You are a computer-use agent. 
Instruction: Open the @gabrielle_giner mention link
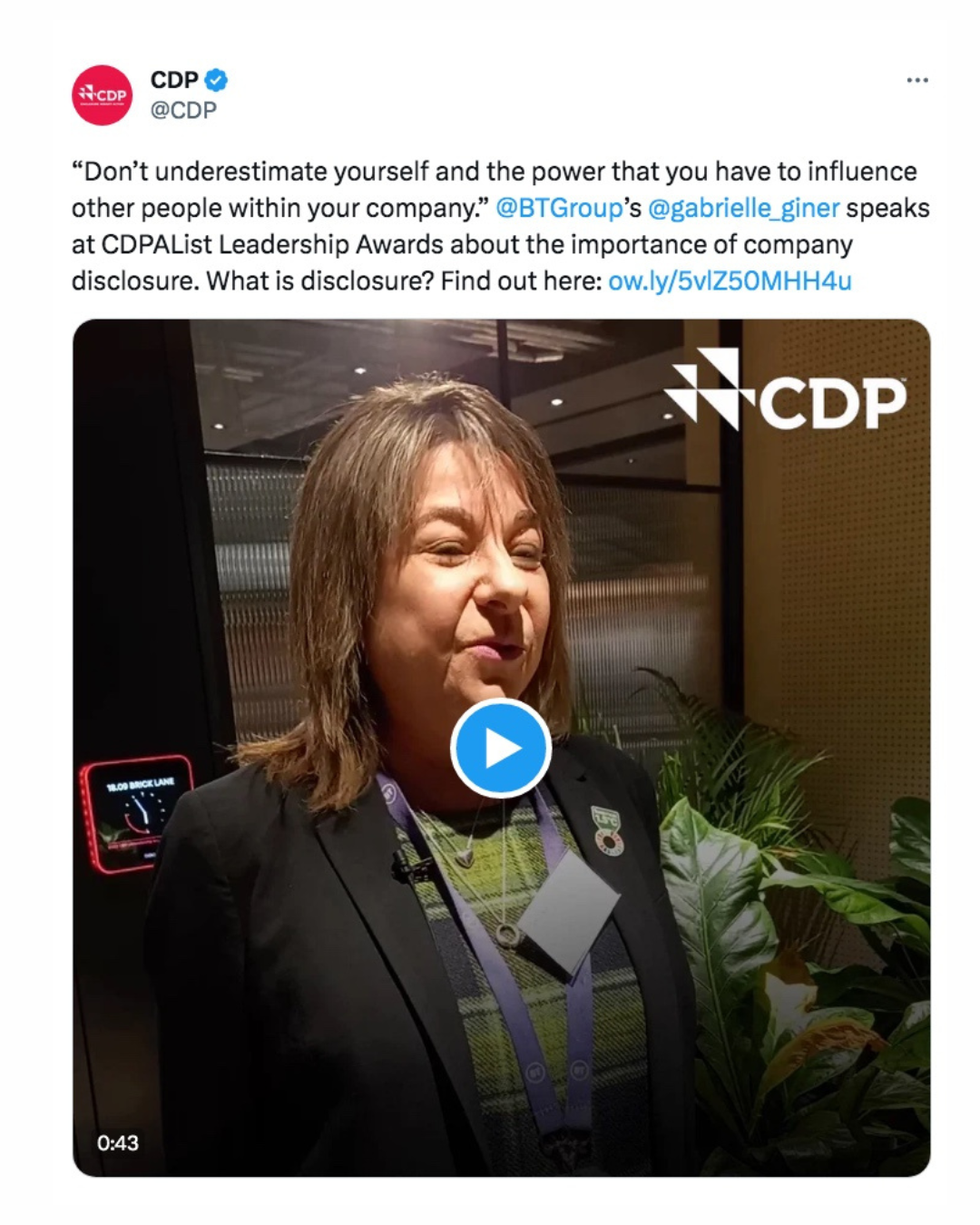[x=744, y=208]
